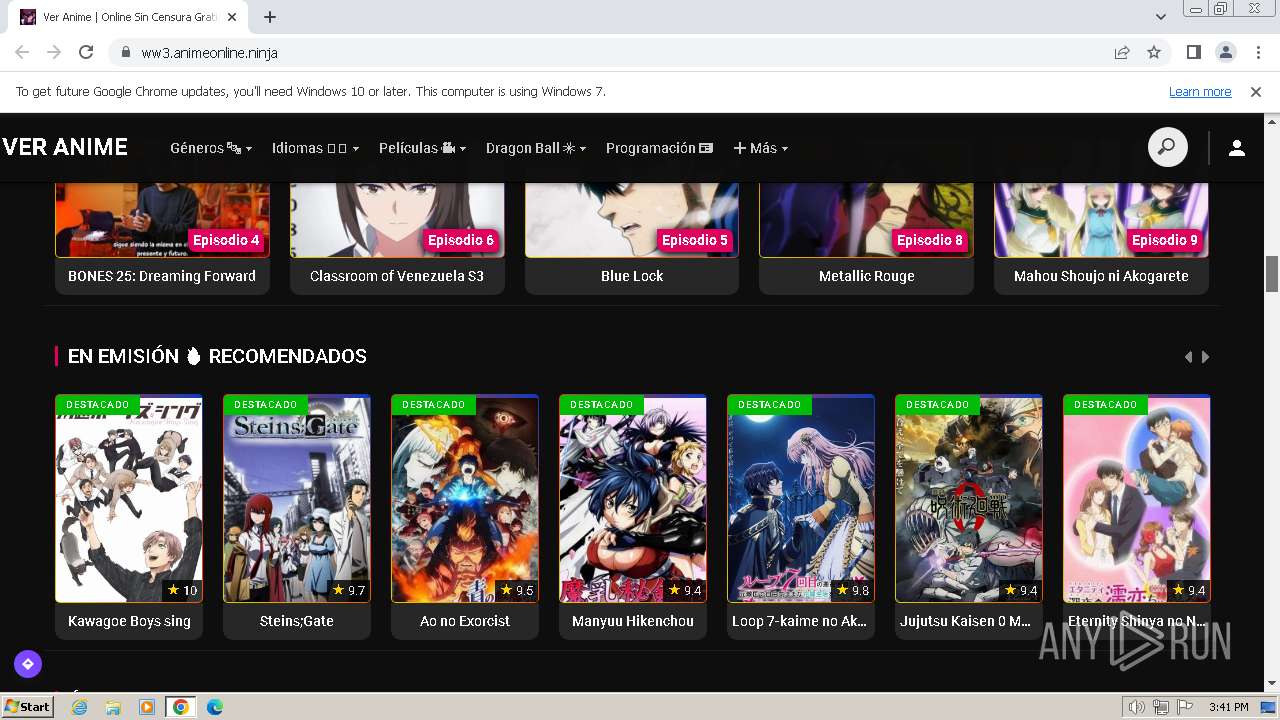The image size is (1280, 720).
Task: Open the Episodio 4 badge on BONES 25
Action: (226, 240)
